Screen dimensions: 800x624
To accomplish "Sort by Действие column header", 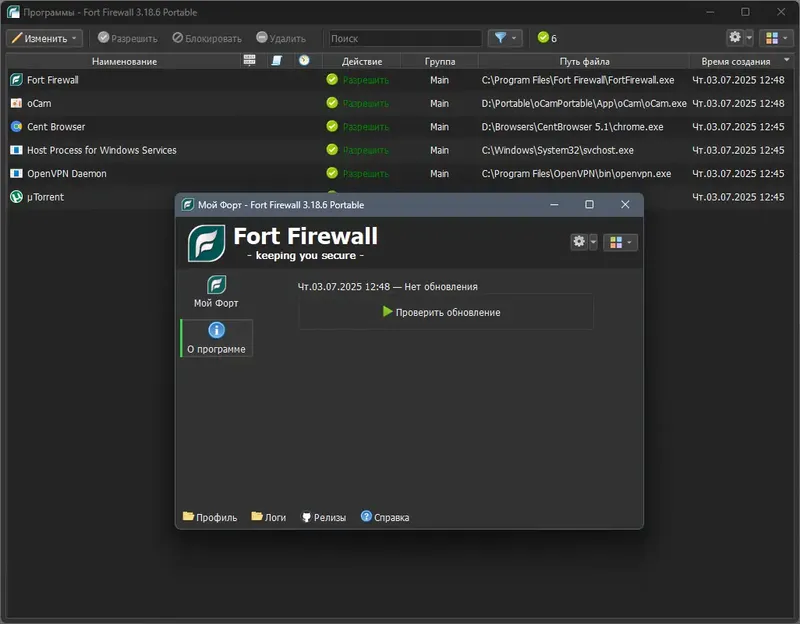I will click(362, 61).
